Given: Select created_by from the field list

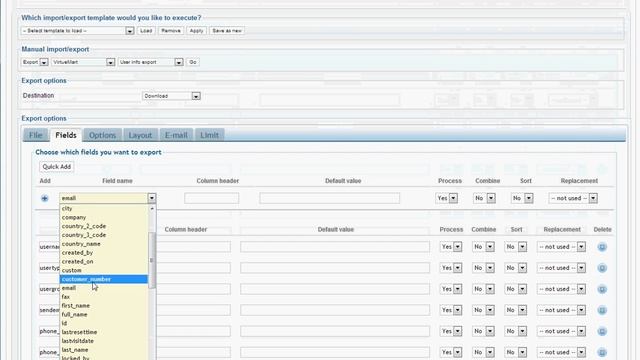Looking at the screenshot, I should 104,253.
